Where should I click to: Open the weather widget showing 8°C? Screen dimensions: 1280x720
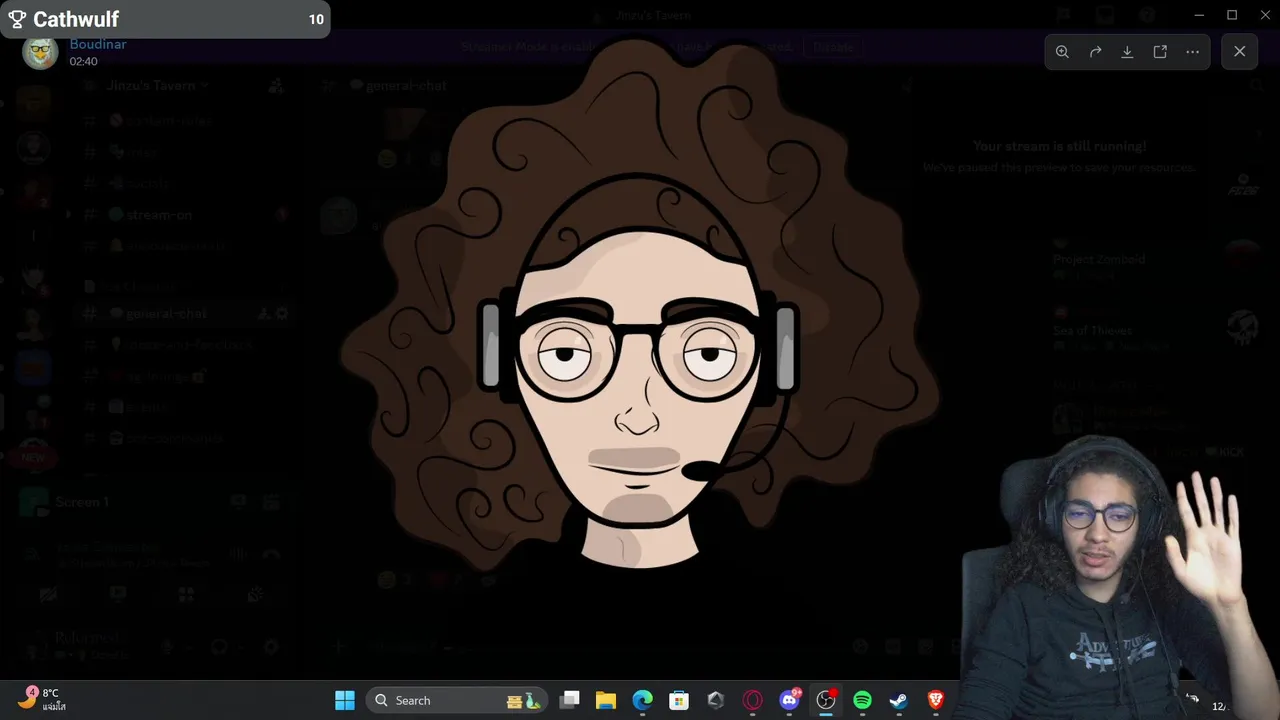click(x=44, y=699)
